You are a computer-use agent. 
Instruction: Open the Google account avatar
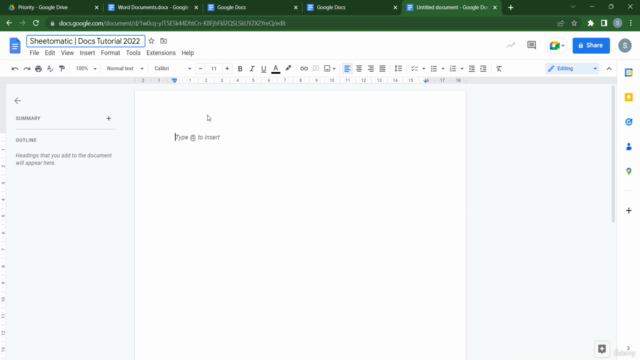(625, 45)
